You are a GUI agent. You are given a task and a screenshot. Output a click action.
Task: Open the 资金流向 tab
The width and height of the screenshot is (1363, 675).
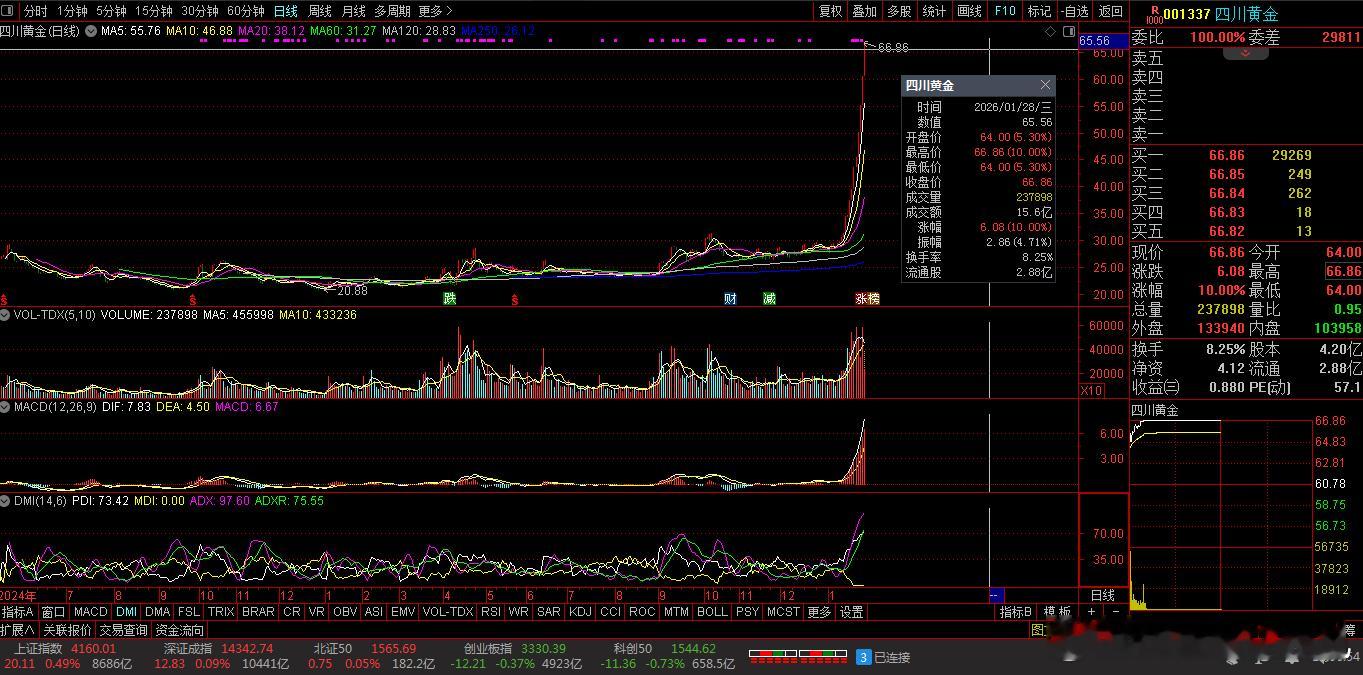tap(180, 630)
